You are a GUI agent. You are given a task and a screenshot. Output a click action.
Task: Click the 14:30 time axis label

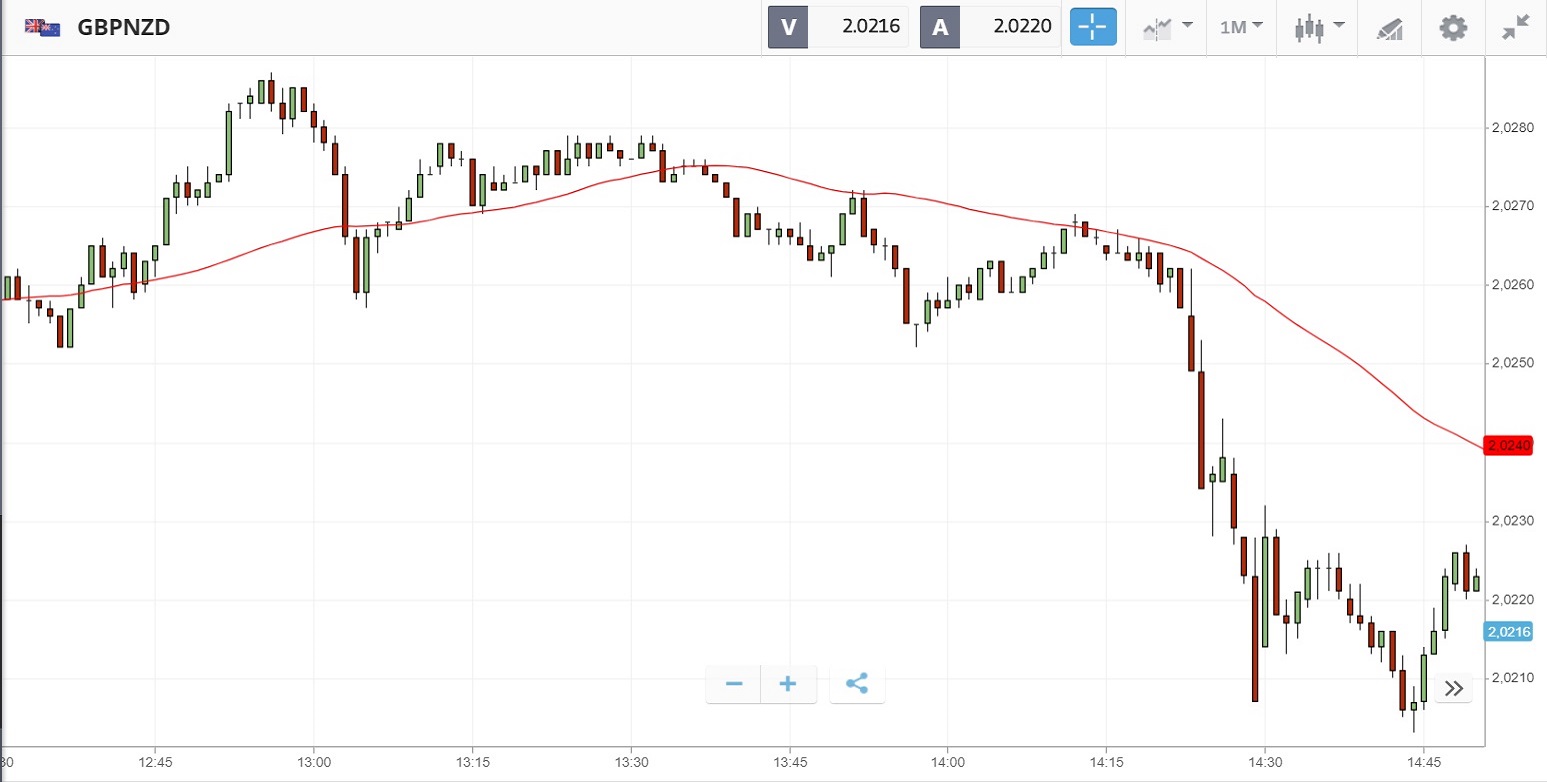coord(1265,762)
